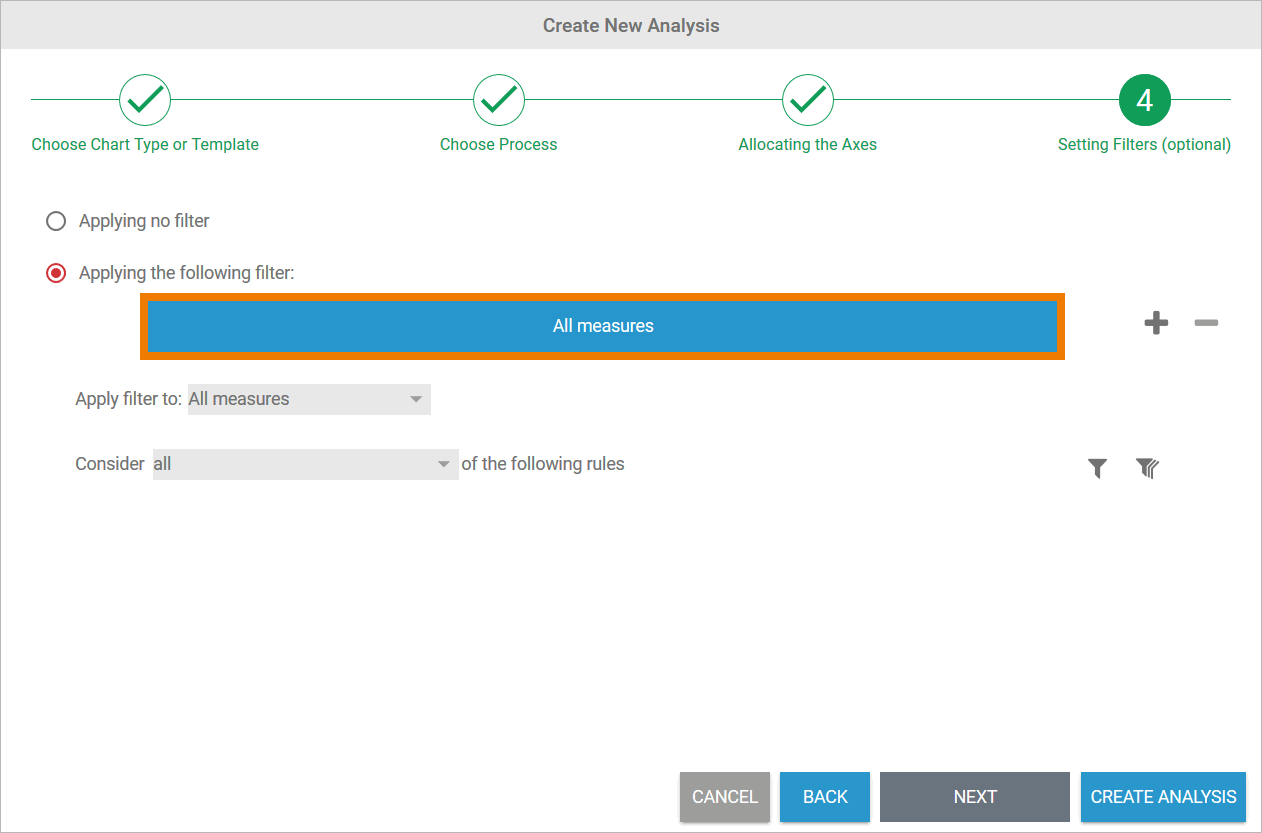Click 'of the following rules' text

click(x=543, y=464)
